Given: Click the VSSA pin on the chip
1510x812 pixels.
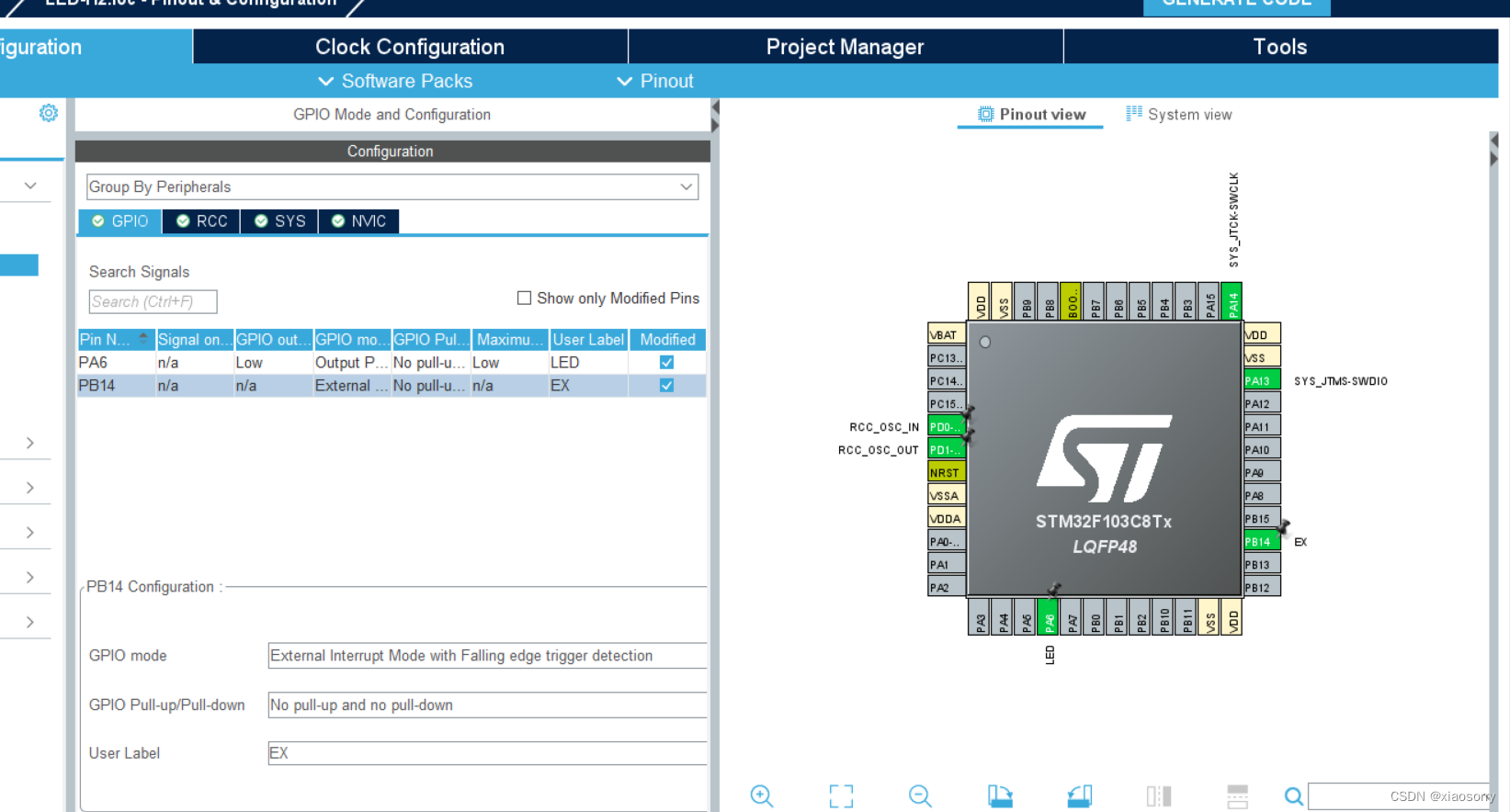Looking at the screenshot, I should (x=947, y=496).
